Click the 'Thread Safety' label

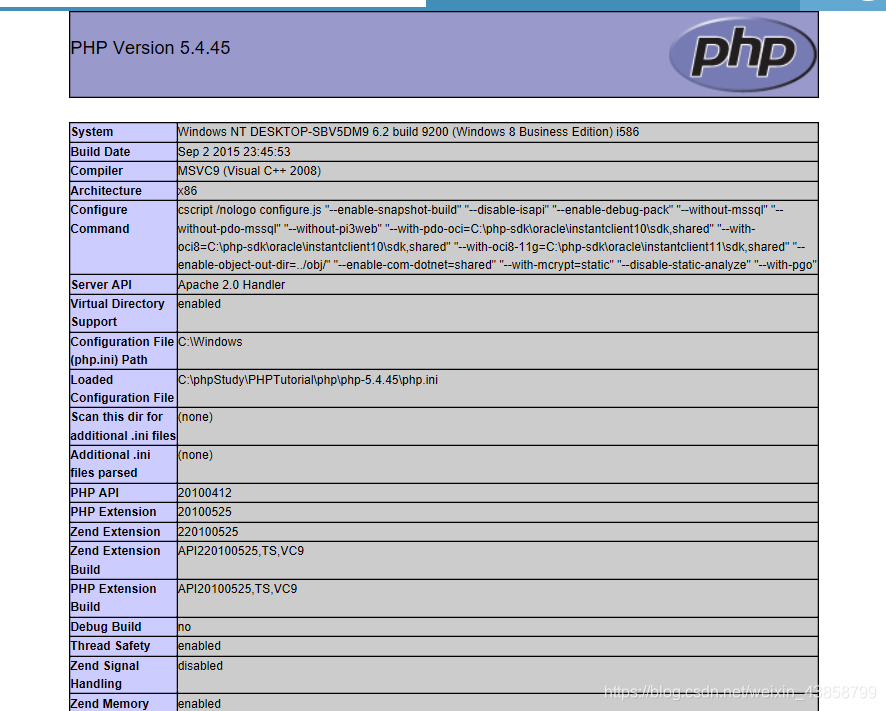(x=110, y=646)
